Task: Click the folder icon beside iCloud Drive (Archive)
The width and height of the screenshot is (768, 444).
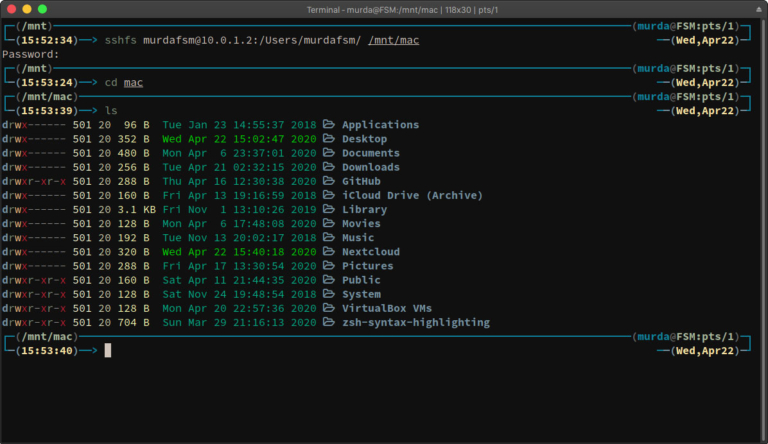Action: point(329,195)
